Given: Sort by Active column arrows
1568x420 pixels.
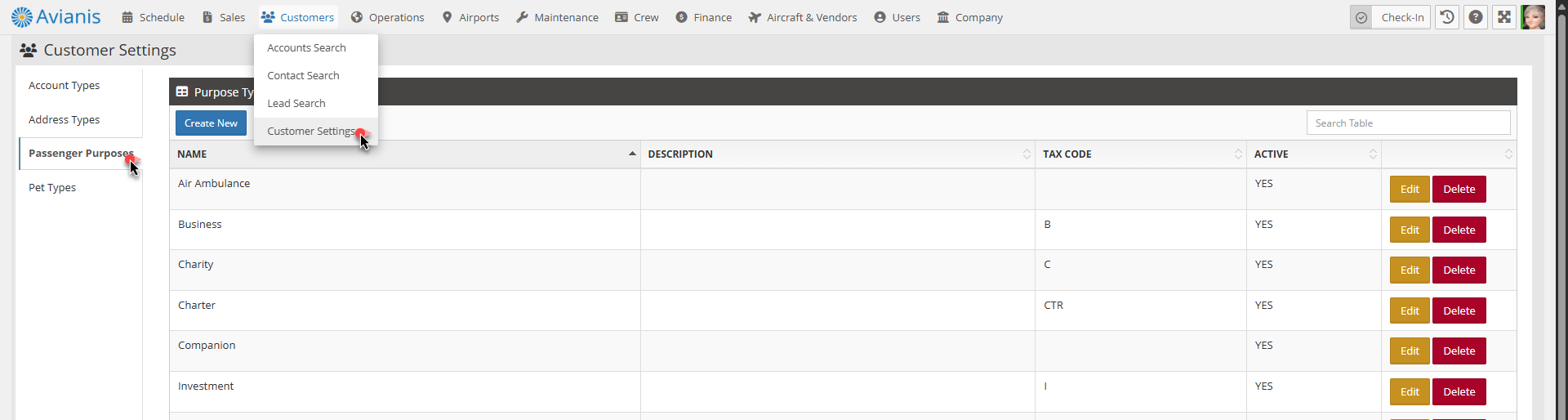Looking at the screenshot, I should [1373, 154].
